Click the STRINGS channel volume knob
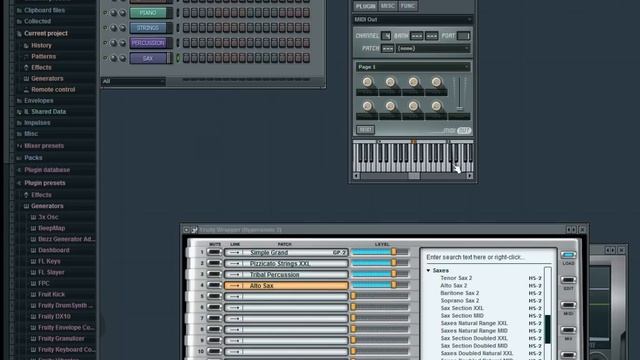Image resolution: width=640 pixels, height=360 pixels. click(122, 28)
